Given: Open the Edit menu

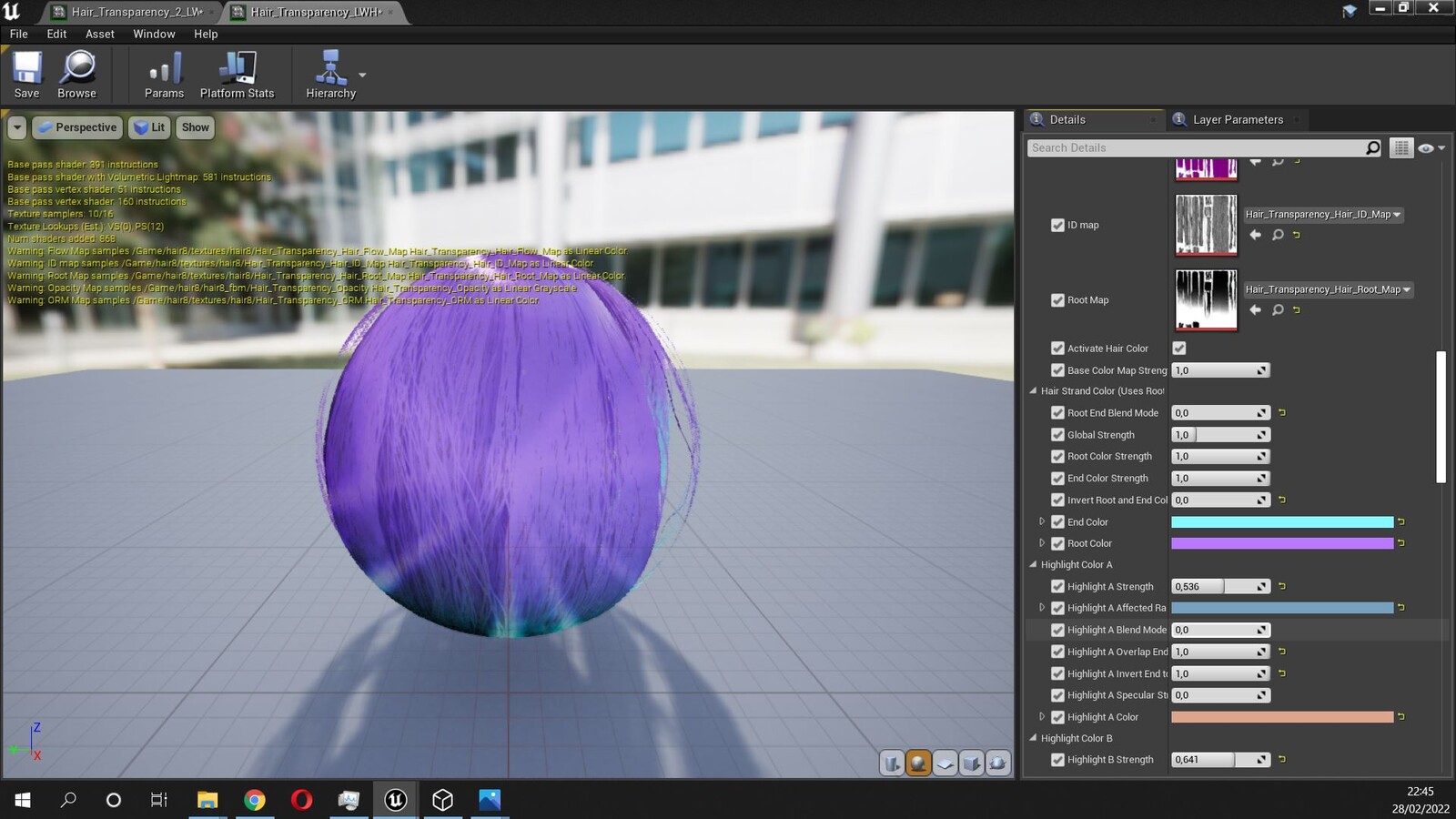Looking at the screenshot, I should [56, 34].
